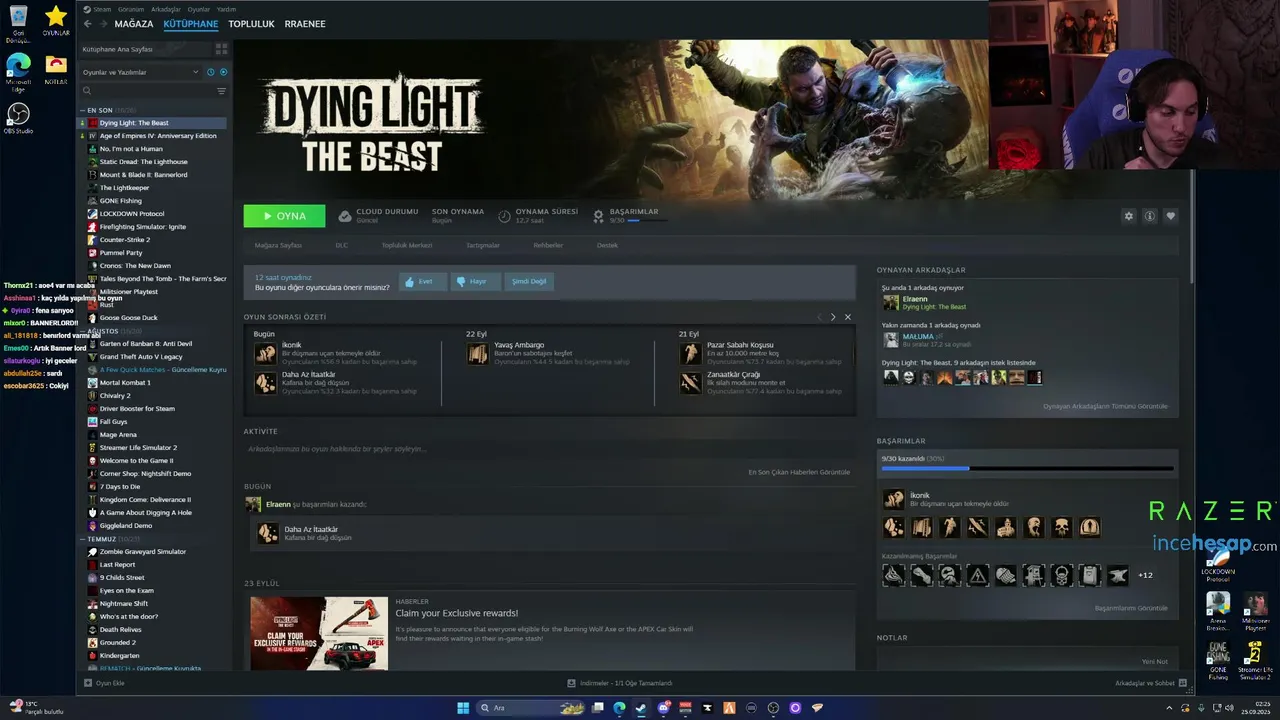Navigate forward with the right arrow

point(103,24)
